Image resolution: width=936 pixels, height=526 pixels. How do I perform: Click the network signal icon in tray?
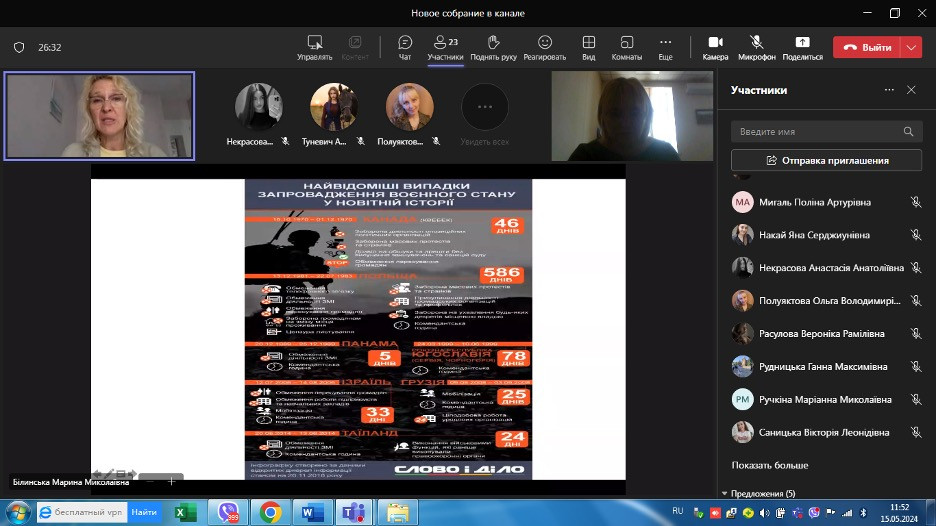[x=847, y=513]
